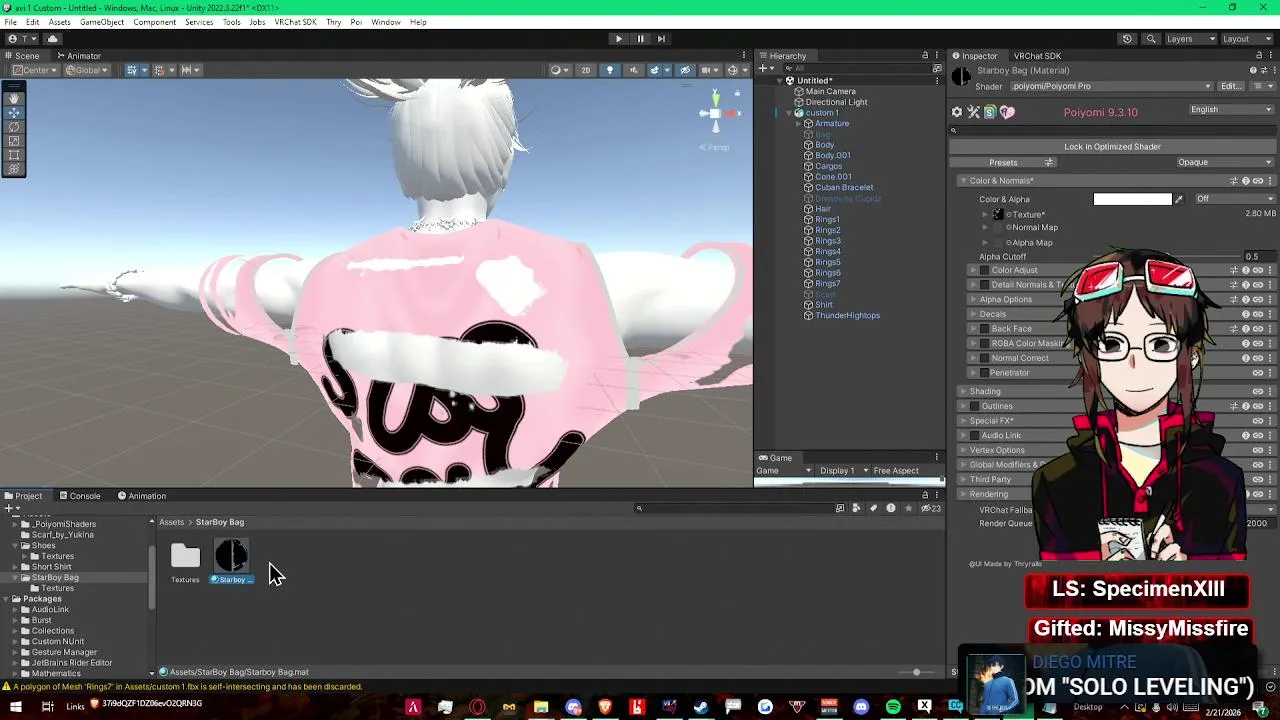Open the shader selection dropdown
The height and width of the screenshot is (720, 1280).
click(1110, 86)
